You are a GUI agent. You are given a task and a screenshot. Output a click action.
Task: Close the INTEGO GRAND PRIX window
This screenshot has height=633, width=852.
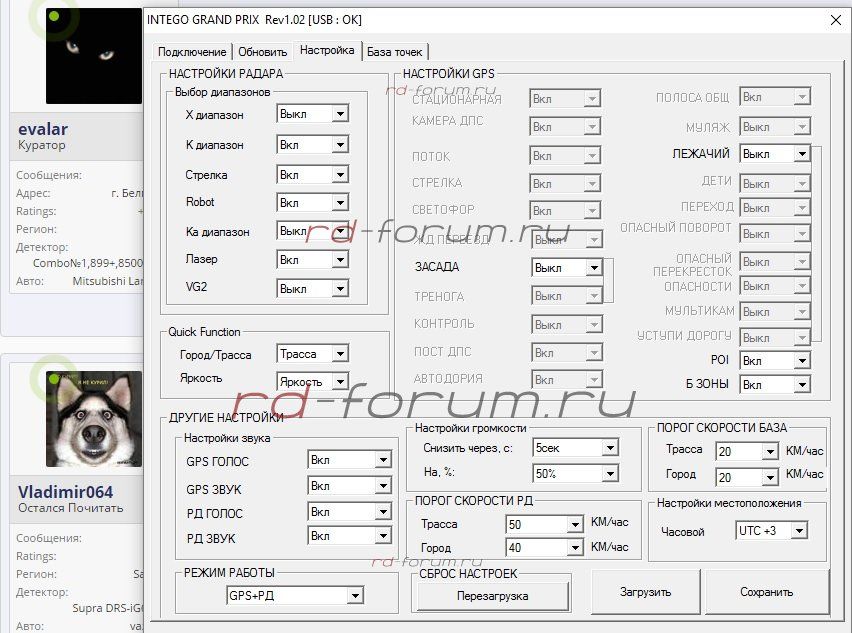[835, 20]
